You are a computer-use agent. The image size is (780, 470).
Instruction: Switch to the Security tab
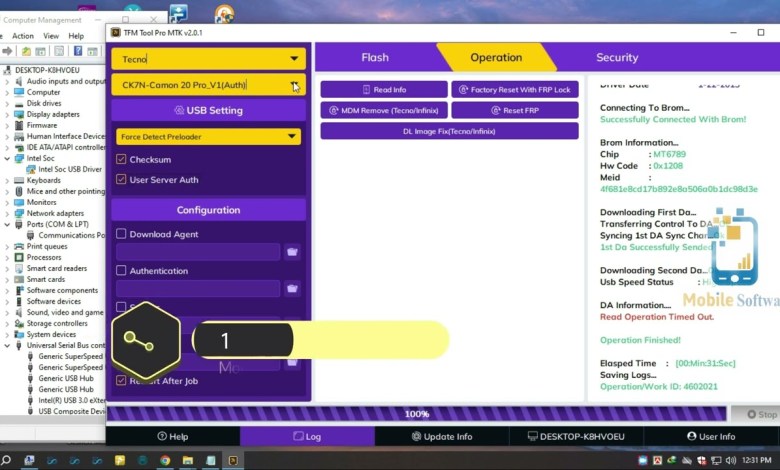coord(617,58)
